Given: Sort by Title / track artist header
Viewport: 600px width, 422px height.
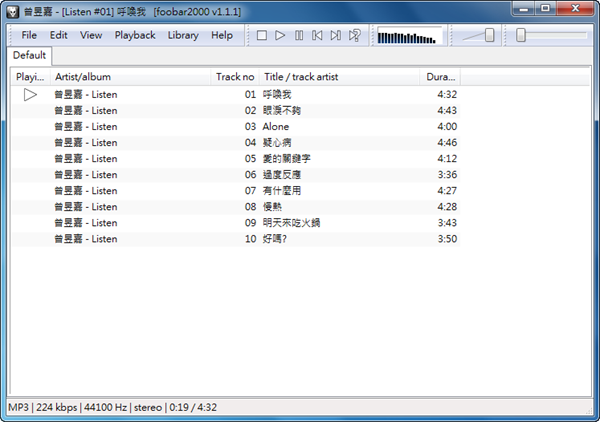Looking at the screenshot, I should pyautogui.click(x=339, y=77).
